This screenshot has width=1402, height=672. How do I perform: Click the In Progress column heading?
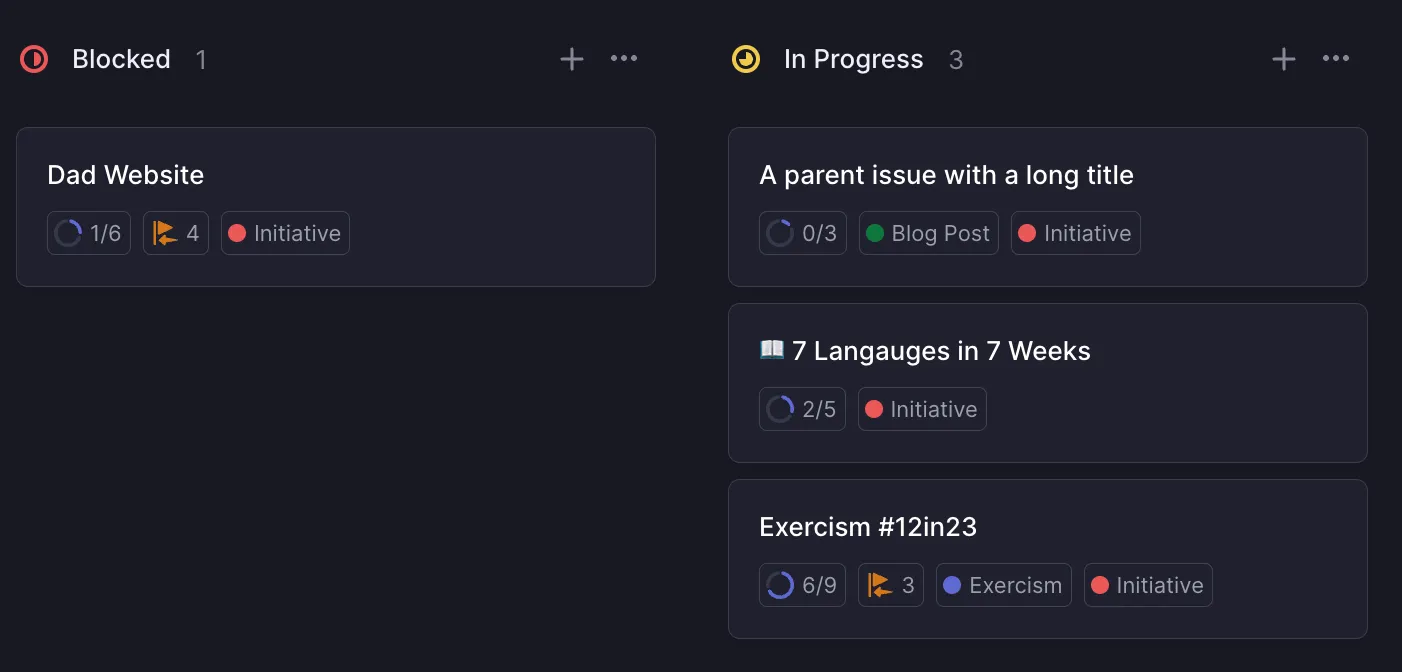853,60
